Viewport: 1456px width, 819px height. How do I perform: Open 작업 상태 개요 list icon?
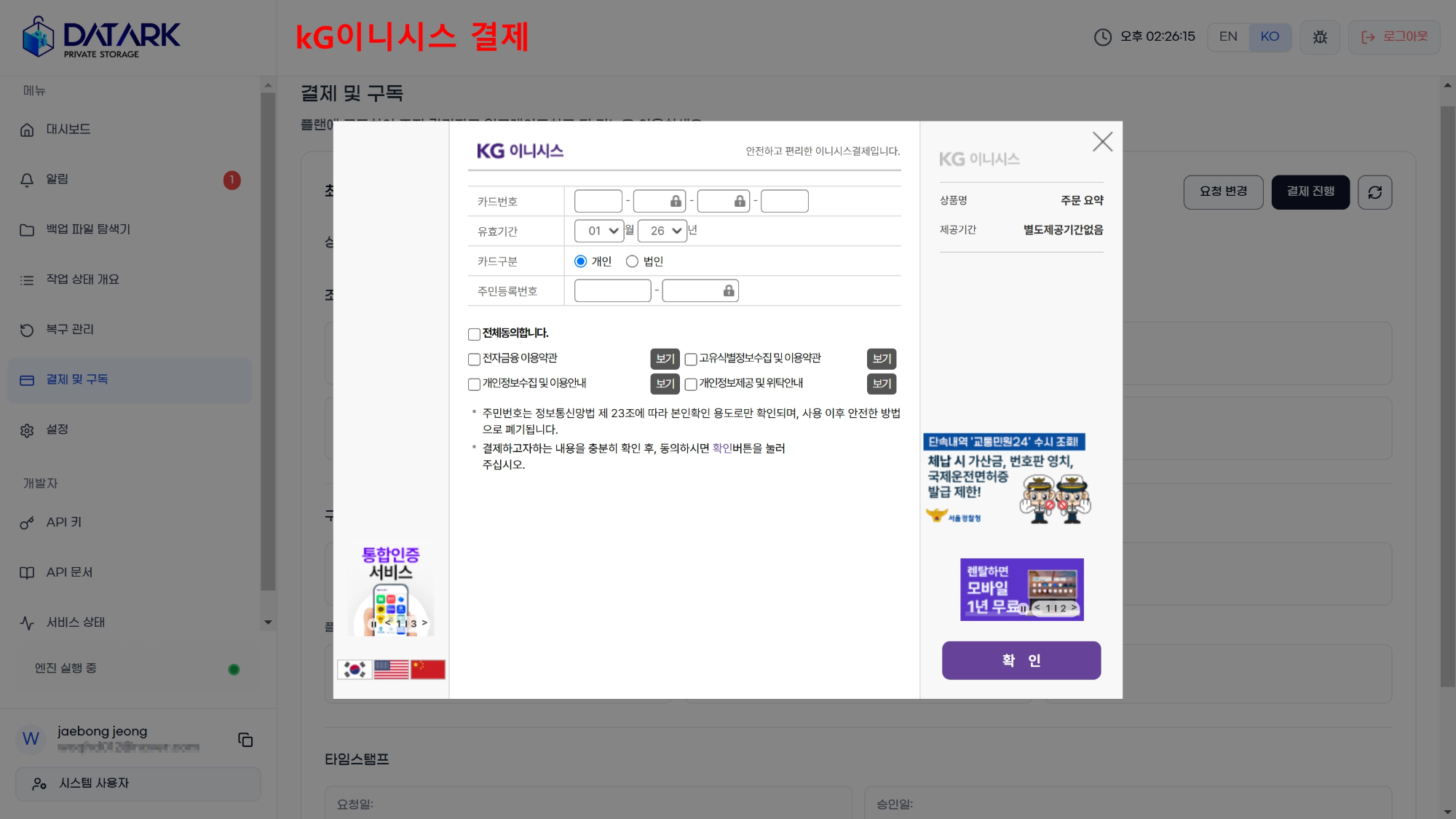tap(27, 280)
